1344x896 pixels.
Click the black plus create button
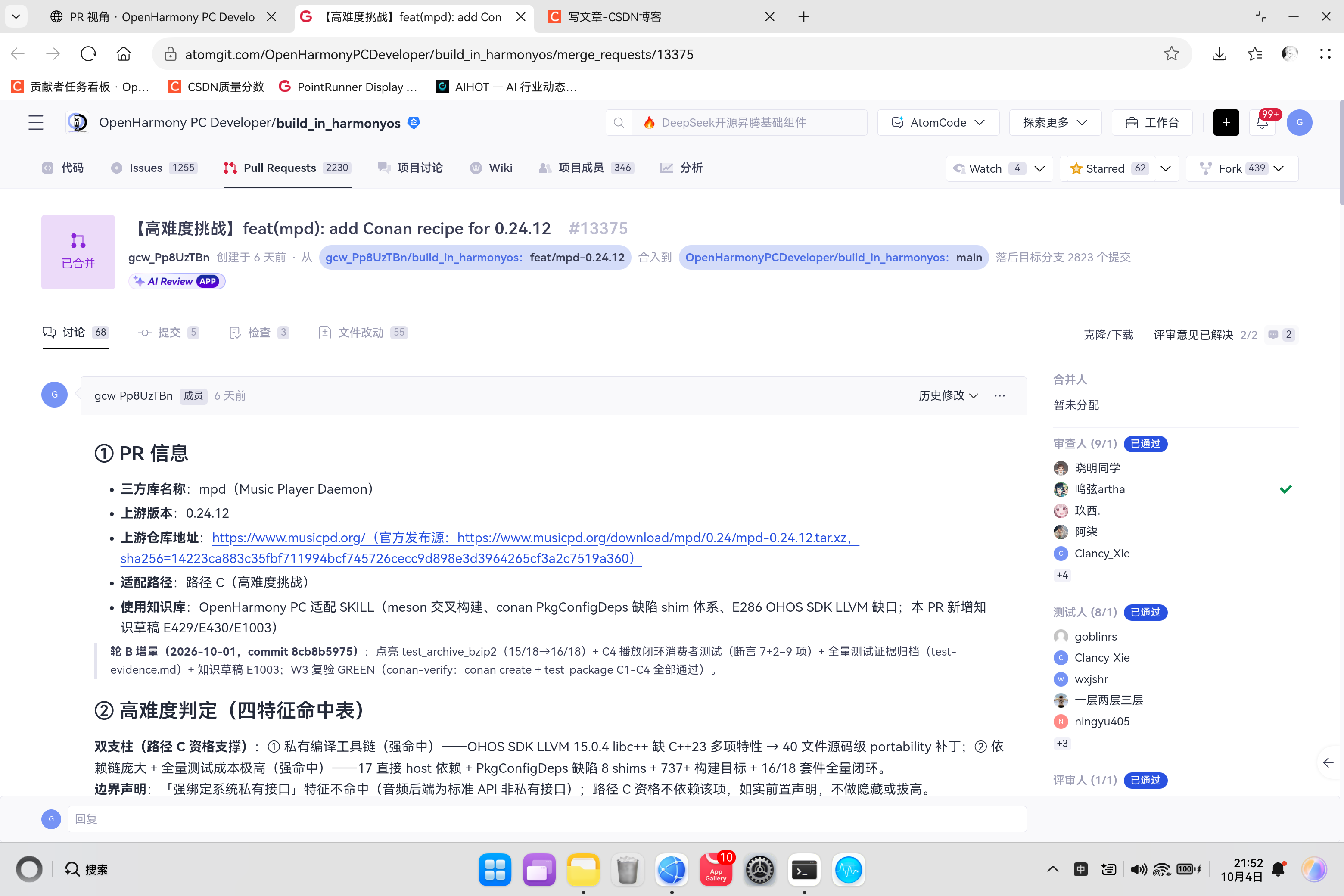pos(1226,122)
